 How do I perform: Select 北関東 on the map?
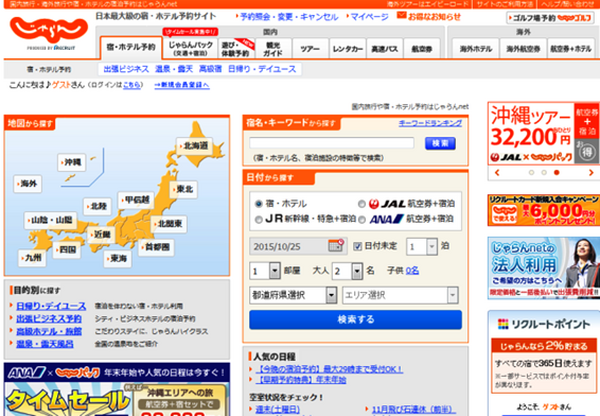click(x=169, y=223)
